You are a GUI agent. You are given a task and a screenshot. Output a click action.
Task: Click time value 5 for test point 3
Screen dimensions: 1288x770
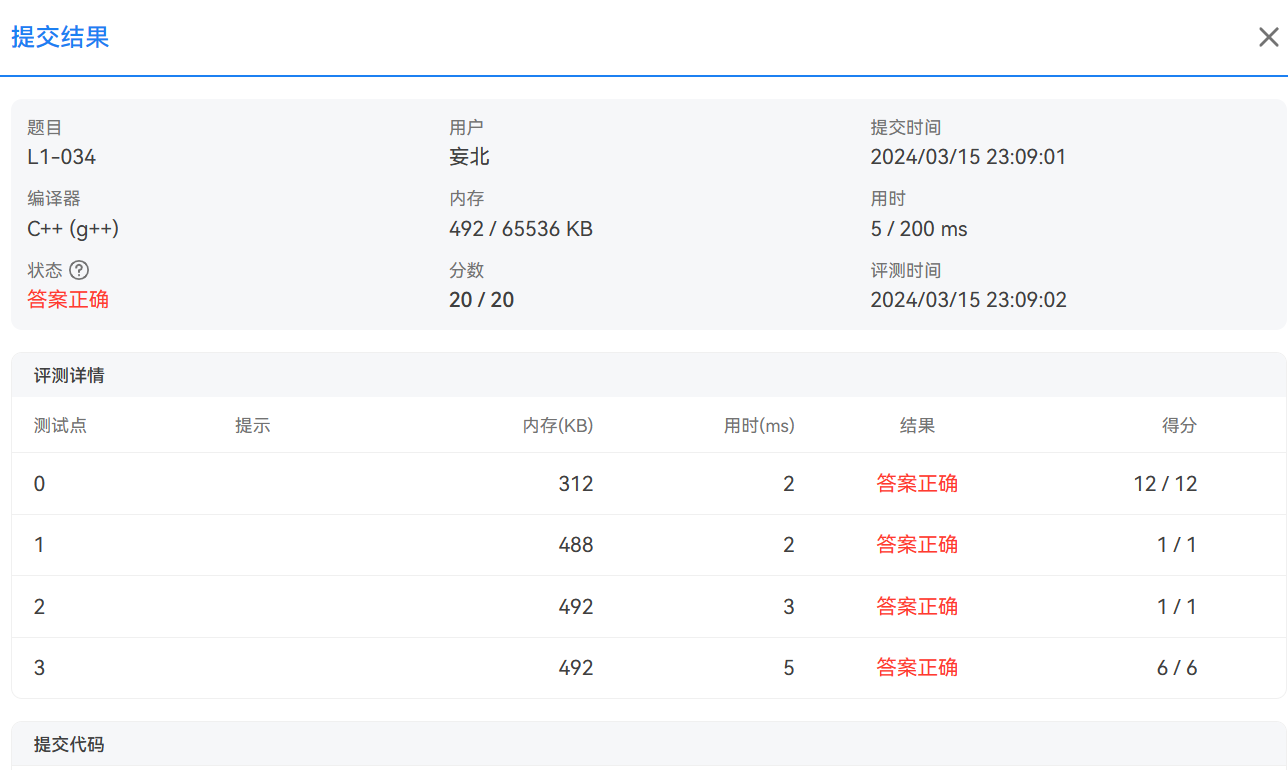coord(789,668)
